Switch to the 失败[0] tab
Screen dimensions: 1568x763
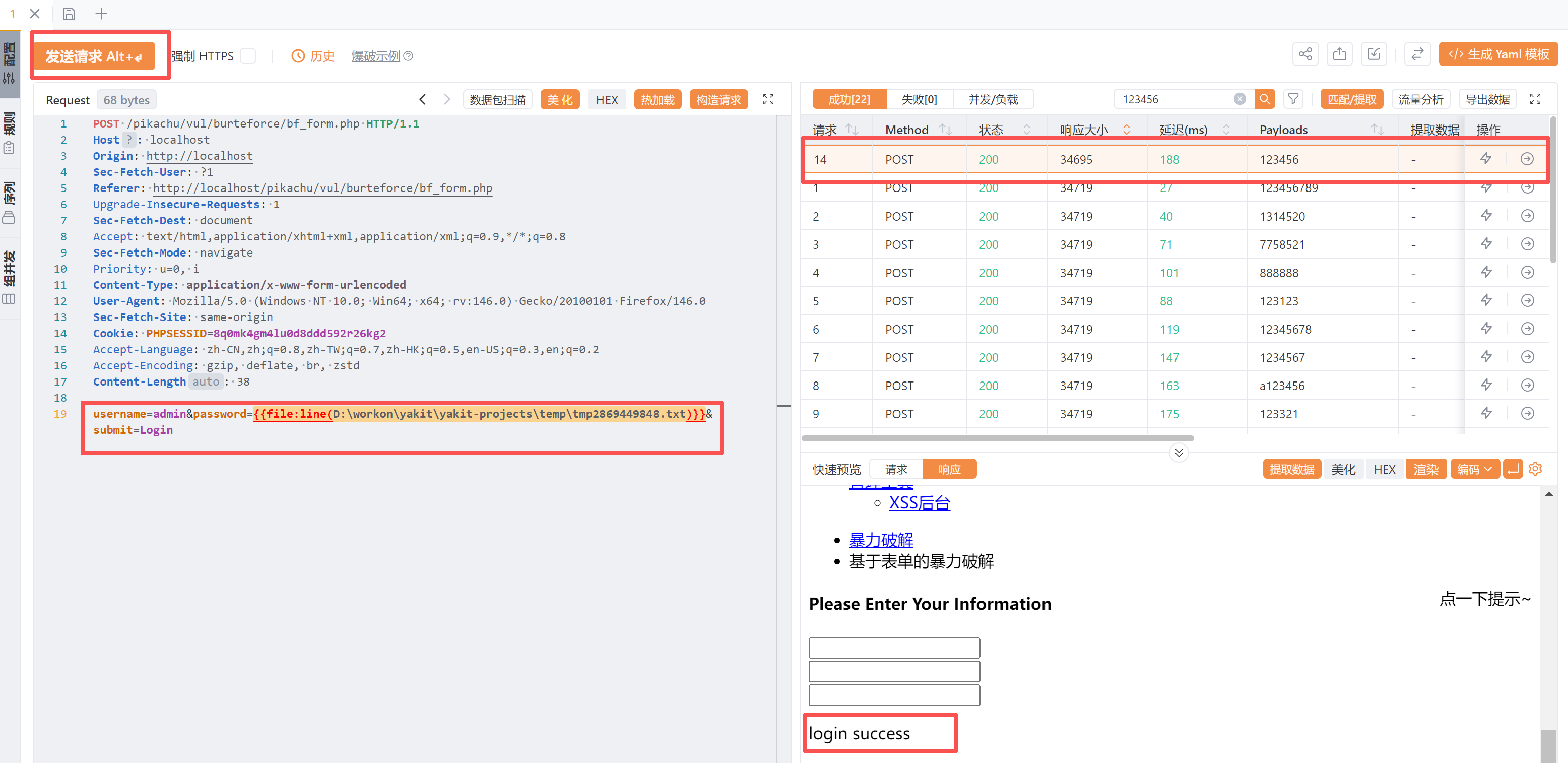[919, 99]
